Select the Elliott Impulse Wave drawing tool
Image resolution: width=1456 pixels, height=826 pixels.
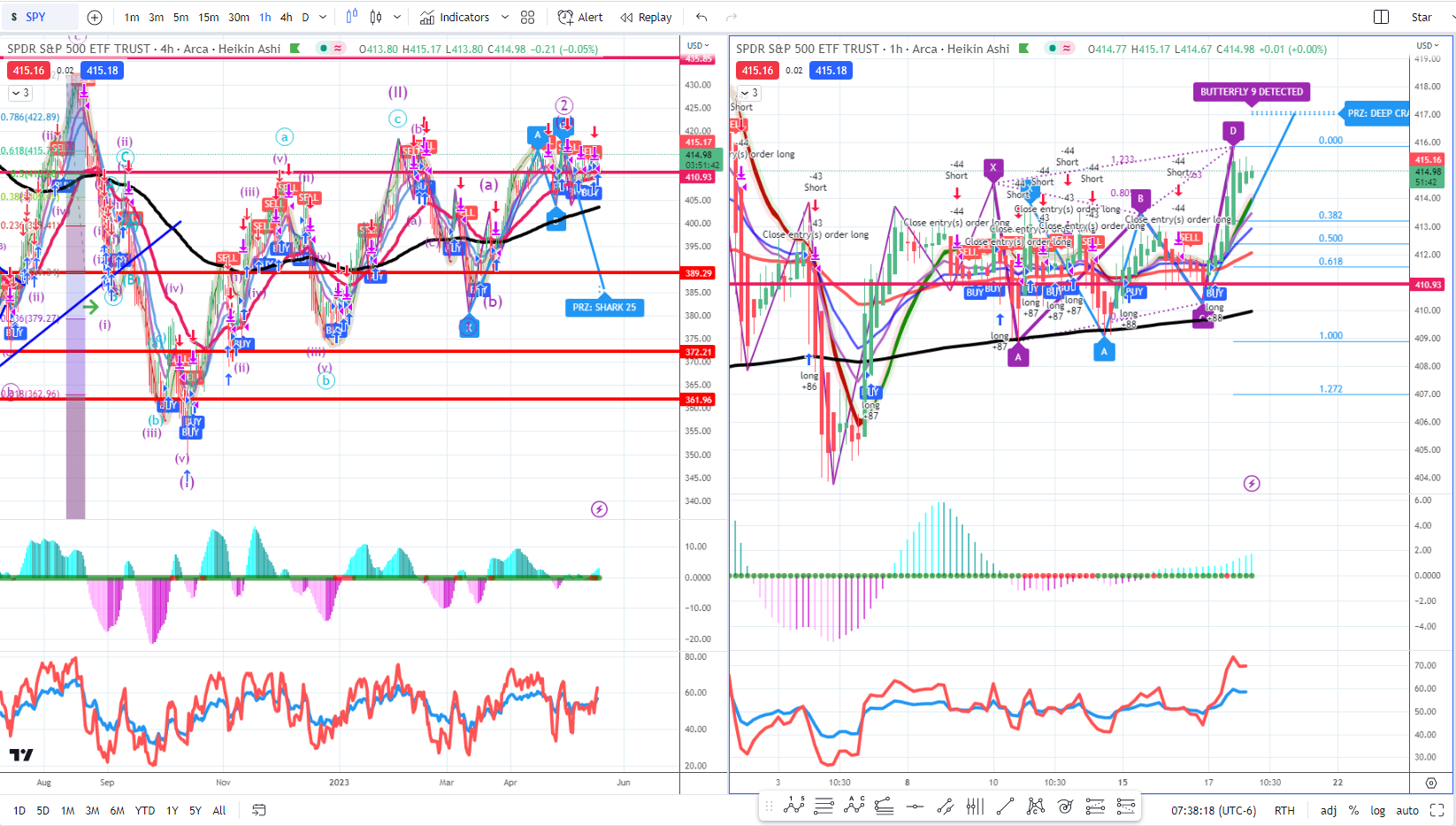point(794,806)
